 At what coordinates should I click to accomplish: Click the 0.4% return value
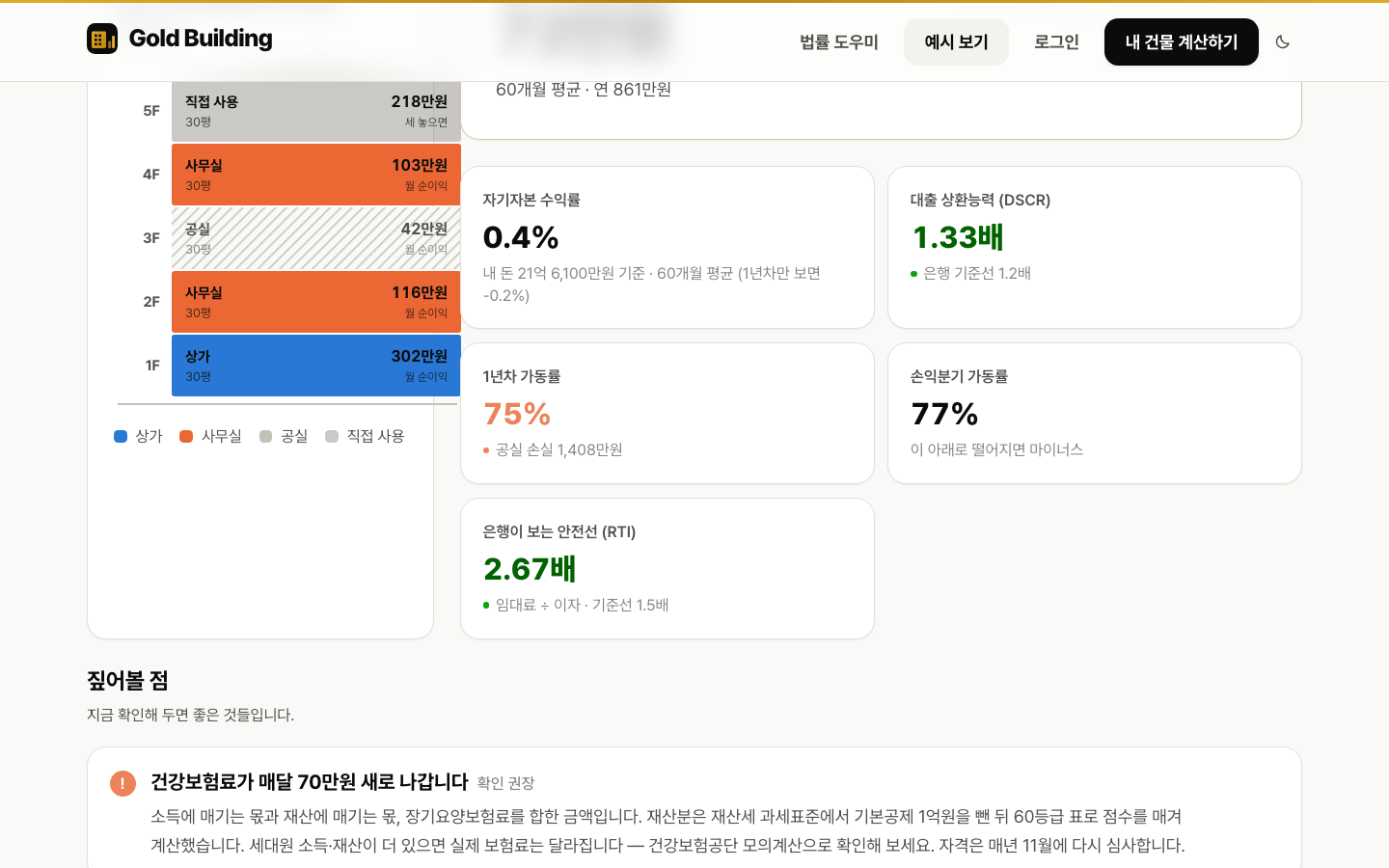point(521,237)
